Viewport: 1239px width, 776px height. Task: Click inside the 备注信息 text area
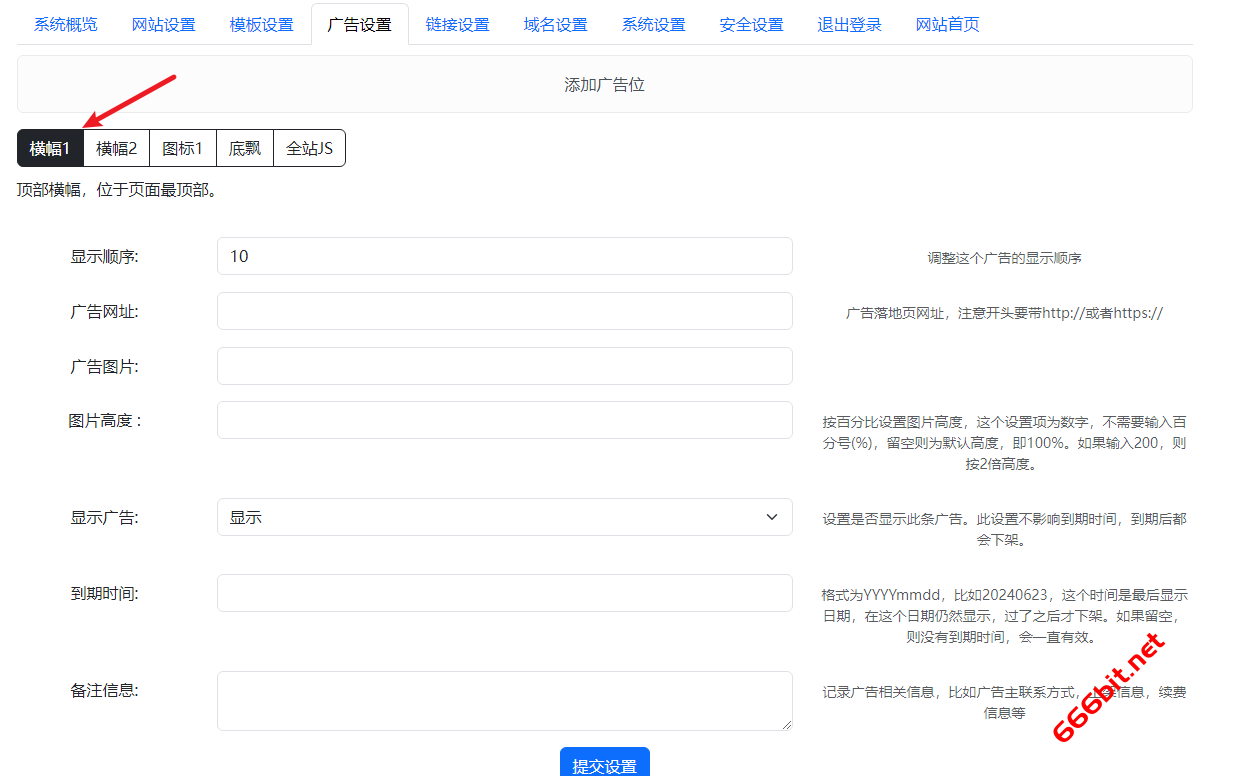(x=504, y=700)
